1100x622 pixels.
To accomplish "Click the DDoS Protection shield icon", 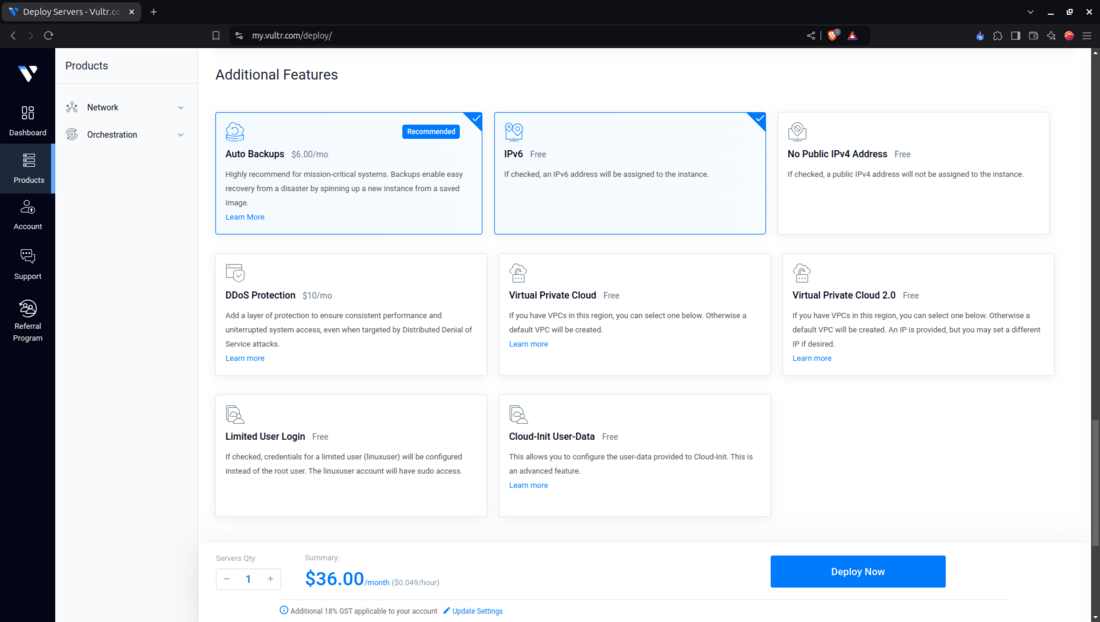I will [235, 273].
